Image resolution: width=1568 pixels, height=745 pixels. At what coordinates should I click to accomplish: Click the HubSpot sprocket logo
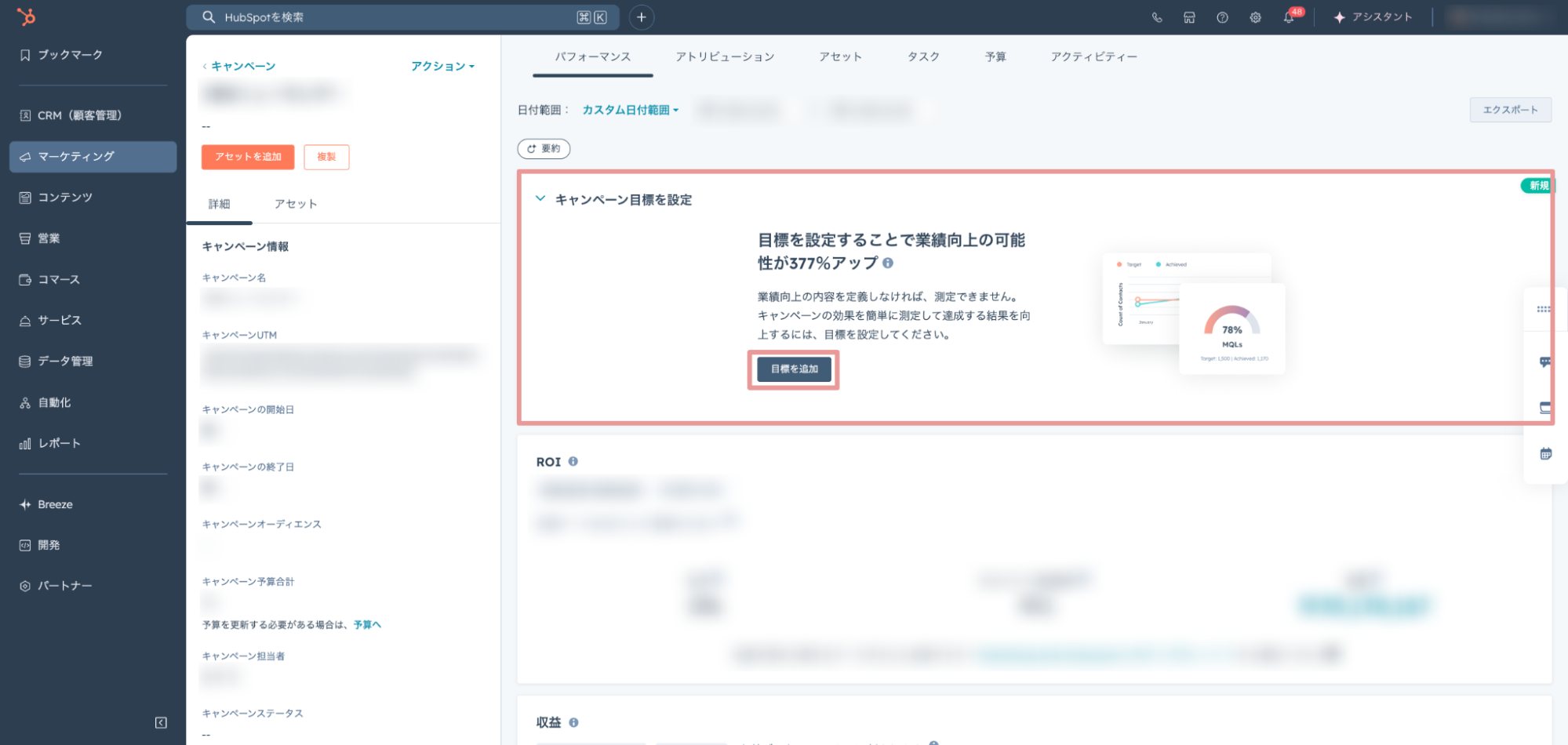pos(26,16)
